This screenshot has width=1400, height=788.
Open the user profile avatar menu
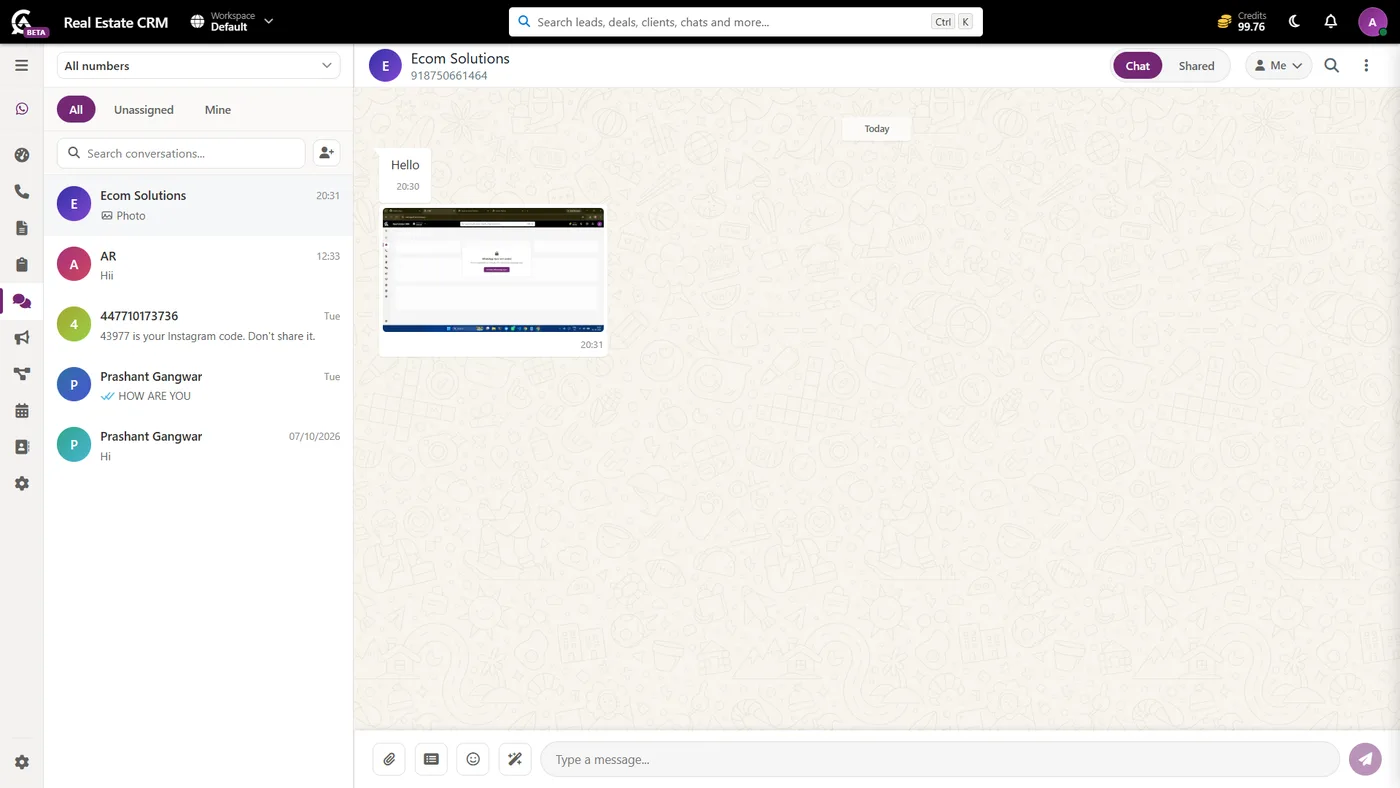pyautogui.click(x=1373, y=21)
